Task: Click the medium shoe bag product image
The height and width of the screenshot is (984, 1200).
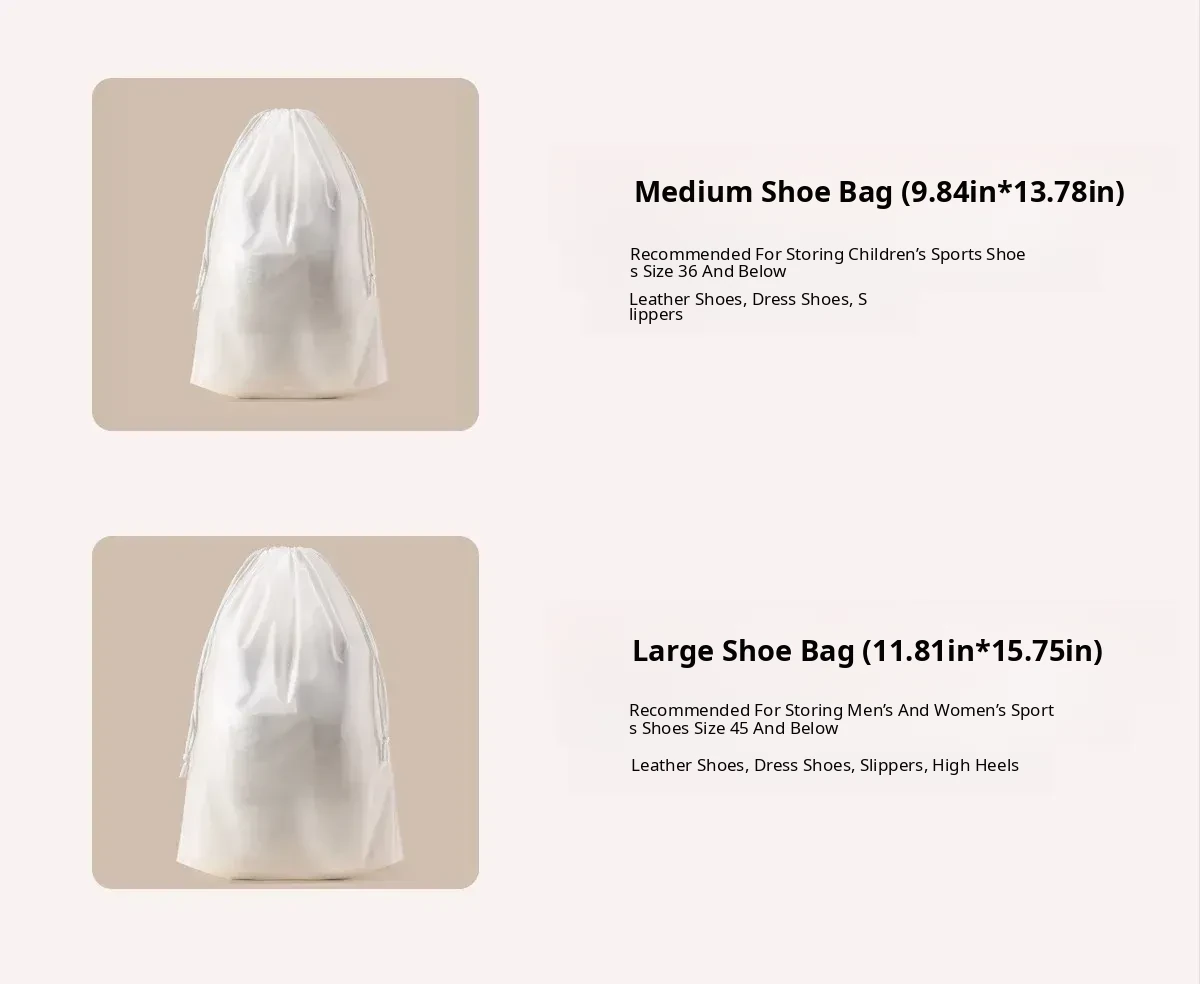Action: coord(285,254)
